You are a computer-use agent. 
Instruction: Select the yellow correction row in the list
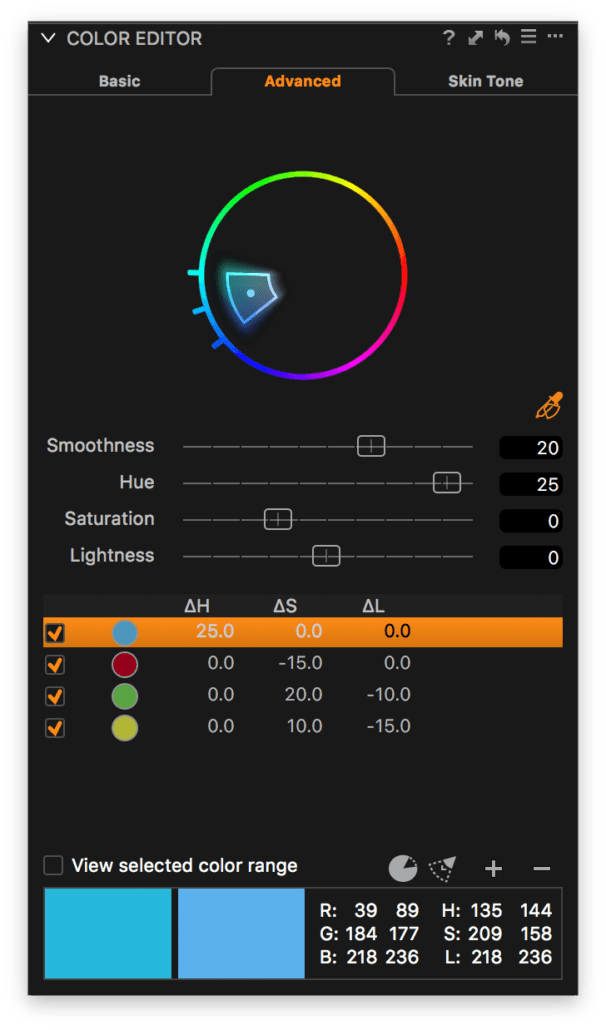300,728
